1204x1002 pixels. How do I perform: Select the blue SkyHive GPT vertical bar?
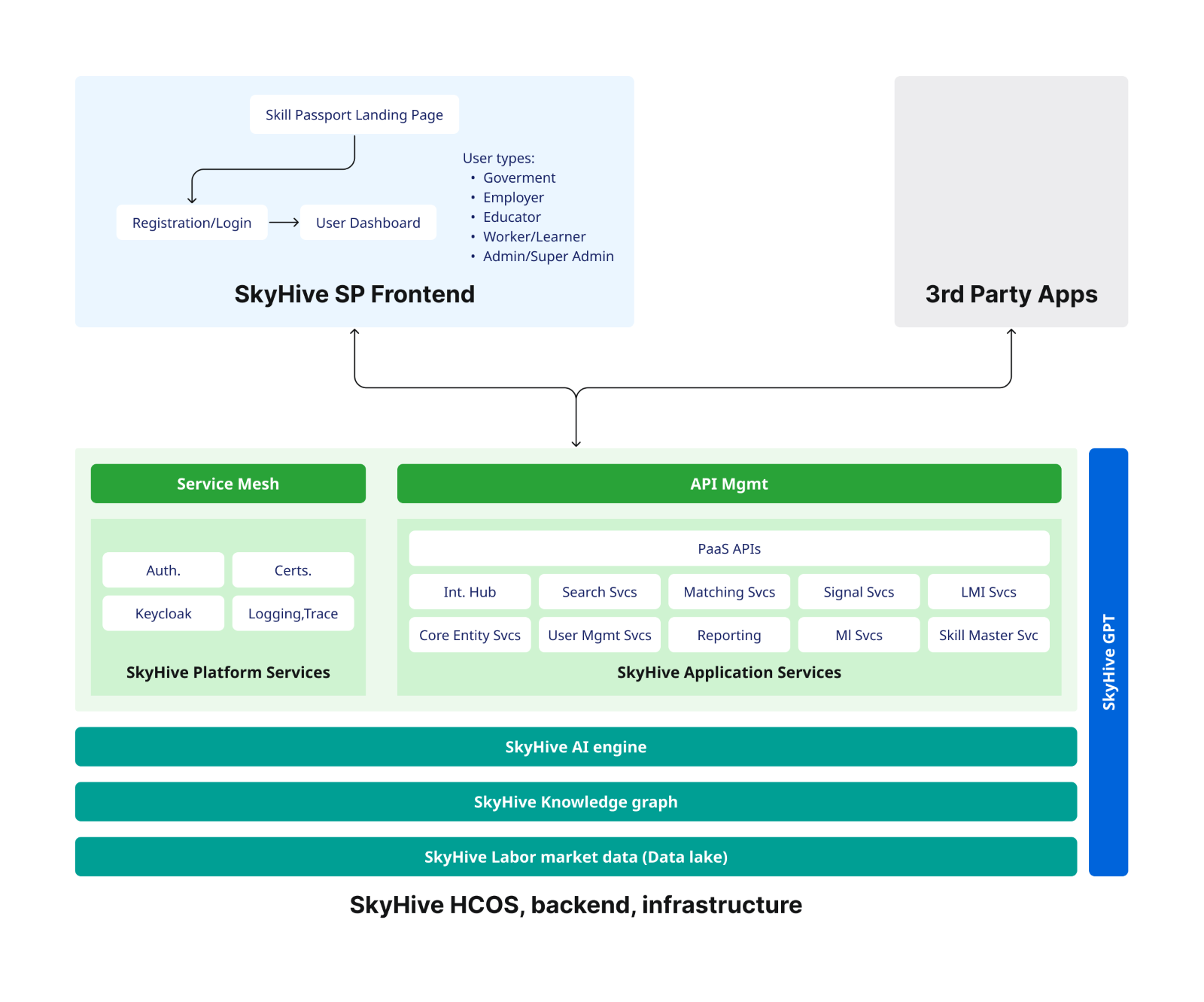coord(1108,662)
